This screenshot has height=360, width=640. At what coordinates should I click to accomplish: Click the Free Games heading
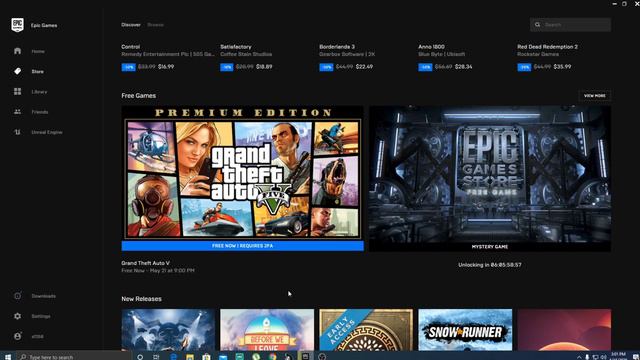tap(138, 96)
